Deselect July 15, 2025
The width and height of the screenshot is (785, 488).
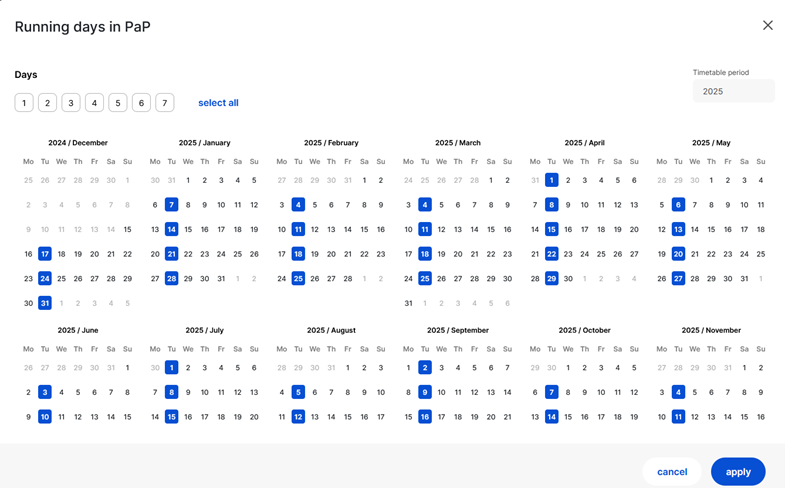click(x=171, y=417)
